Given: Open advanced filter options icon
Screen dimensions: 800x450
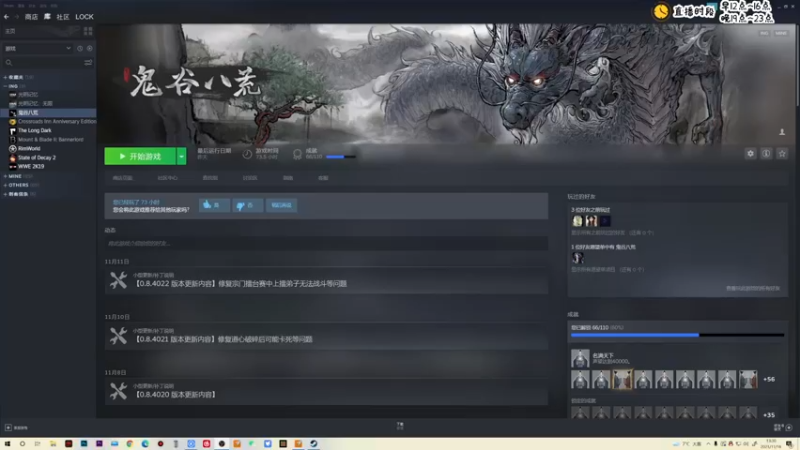Looking at the screenshot, I should pyautogui.click(x=88, y=62).
